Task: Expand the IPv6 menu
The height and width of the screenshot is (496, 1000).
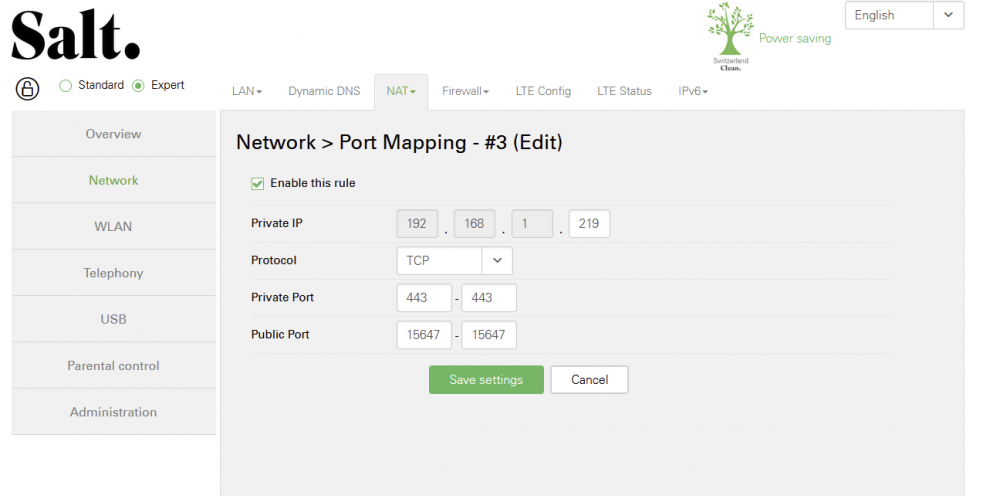Action: coord(693,91)
